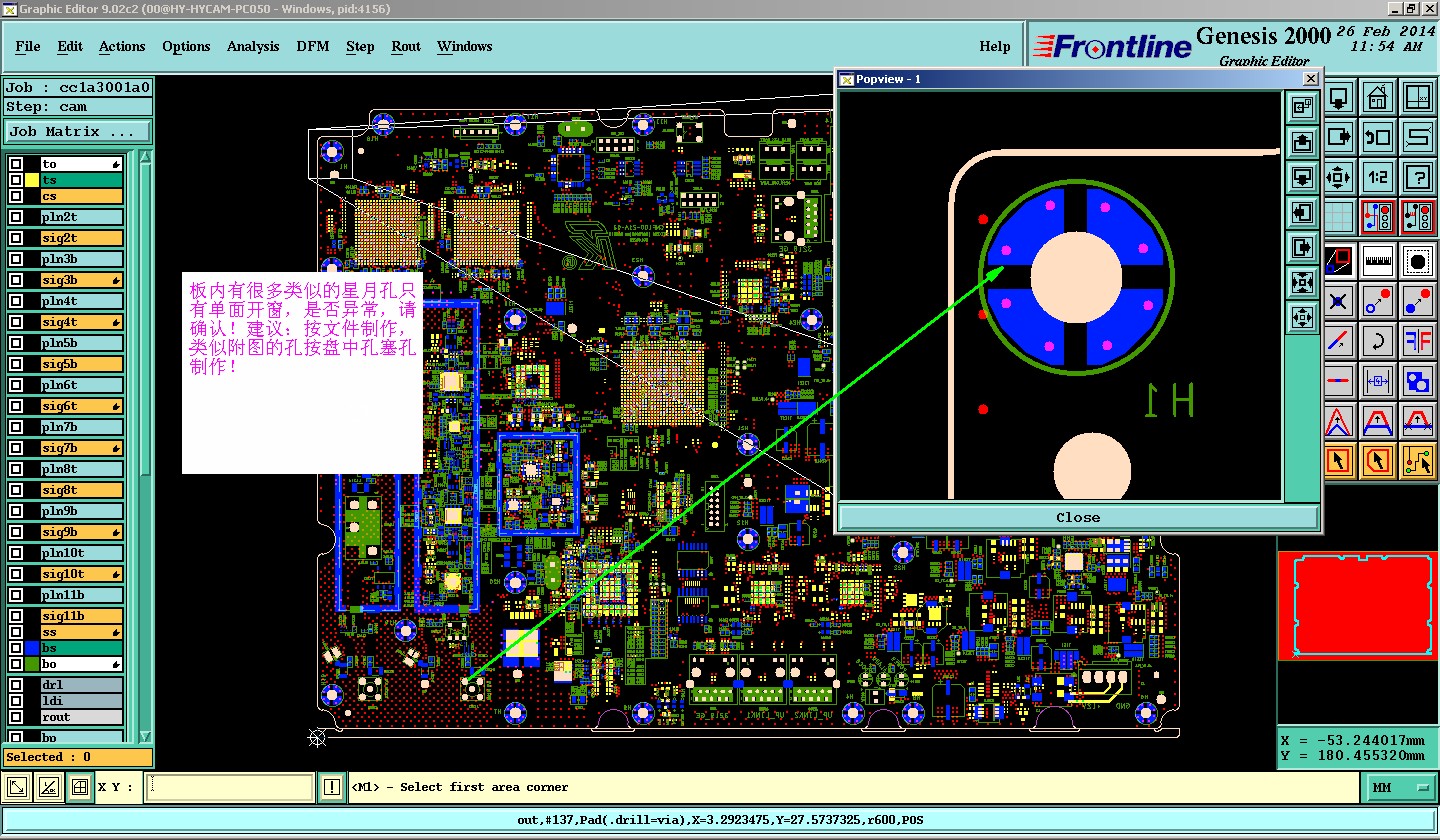This screenshot has width=1440, height=840.
Task: Click the top icon in Popview side toolbar
Action: 1302,107
